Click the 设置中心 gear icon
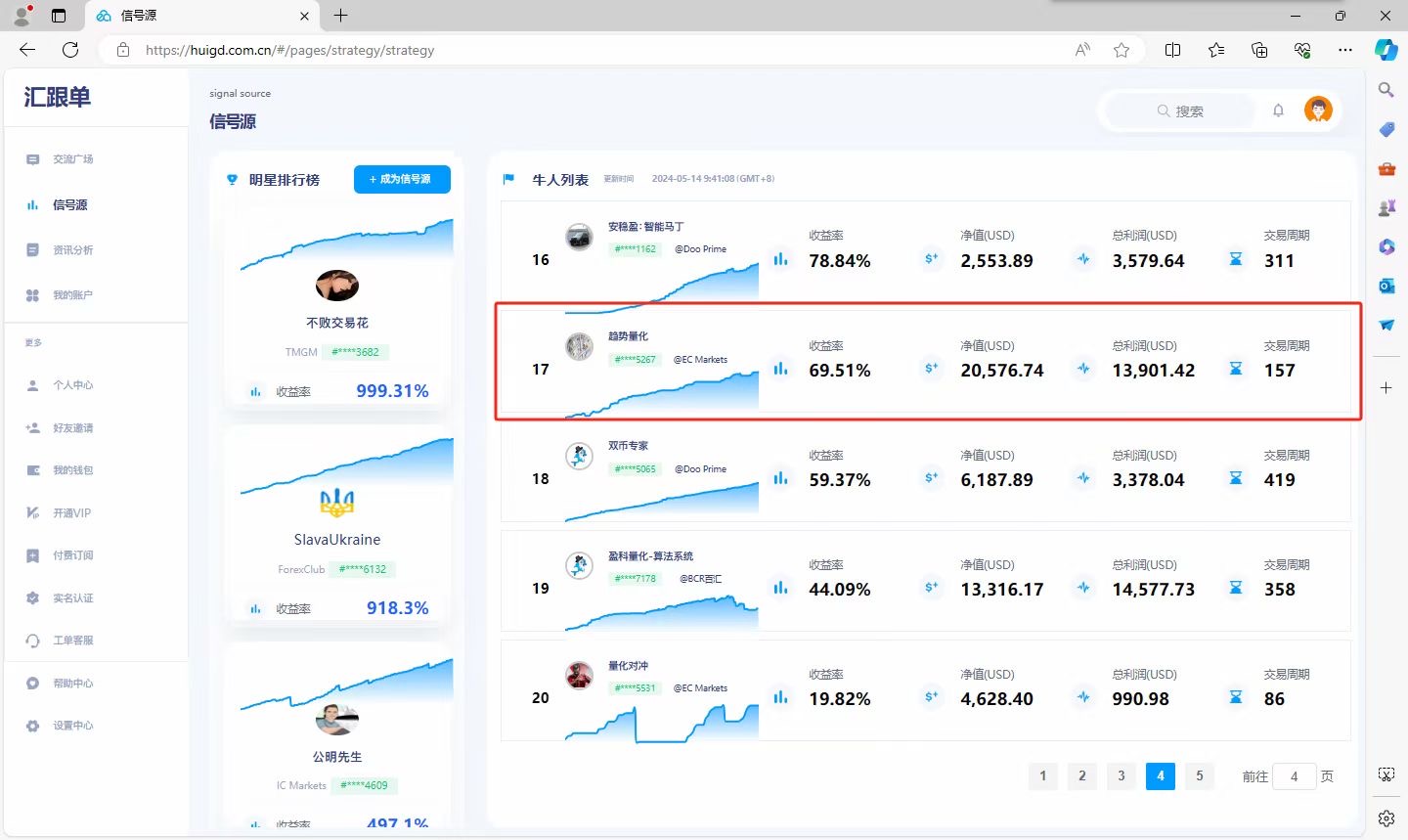1408x840 pixels. click(32, 726)
